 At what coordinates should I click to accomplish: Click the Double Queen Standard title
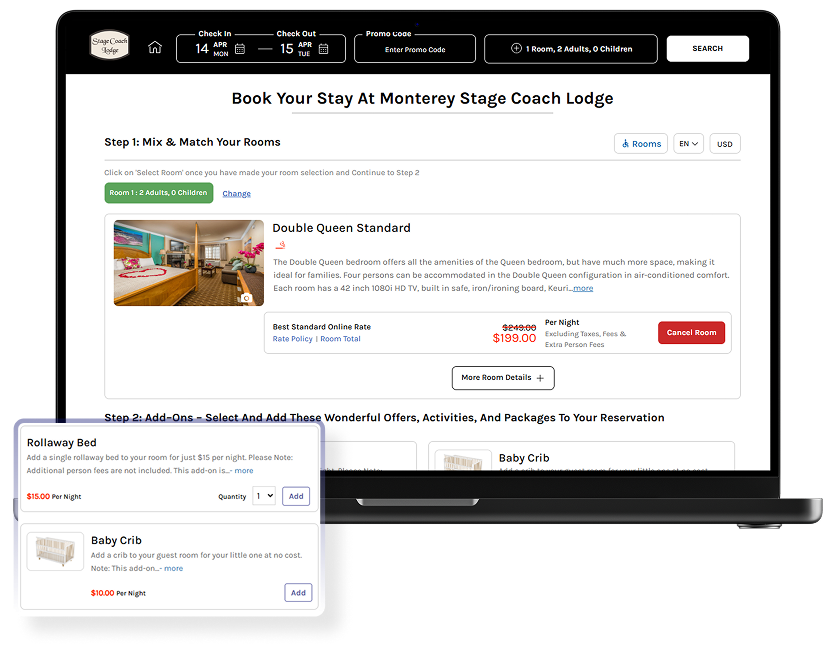pos(341,228)
